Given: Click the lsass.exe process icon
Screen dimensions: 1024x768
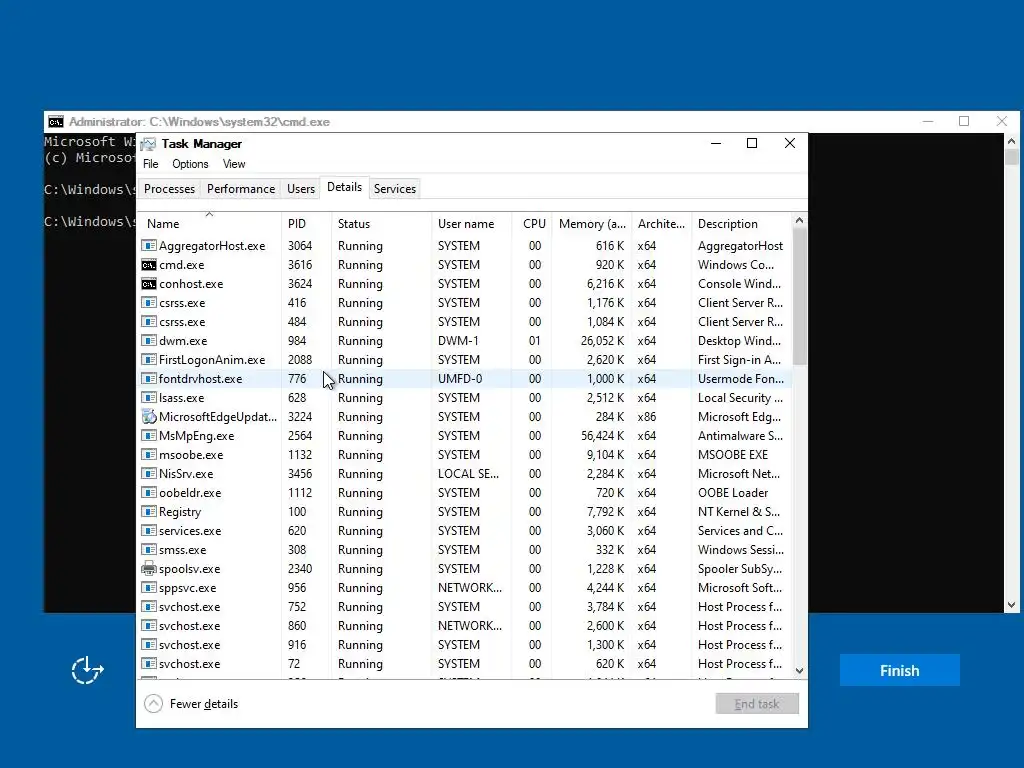Looking at the screenshot, I should [149, 397].
